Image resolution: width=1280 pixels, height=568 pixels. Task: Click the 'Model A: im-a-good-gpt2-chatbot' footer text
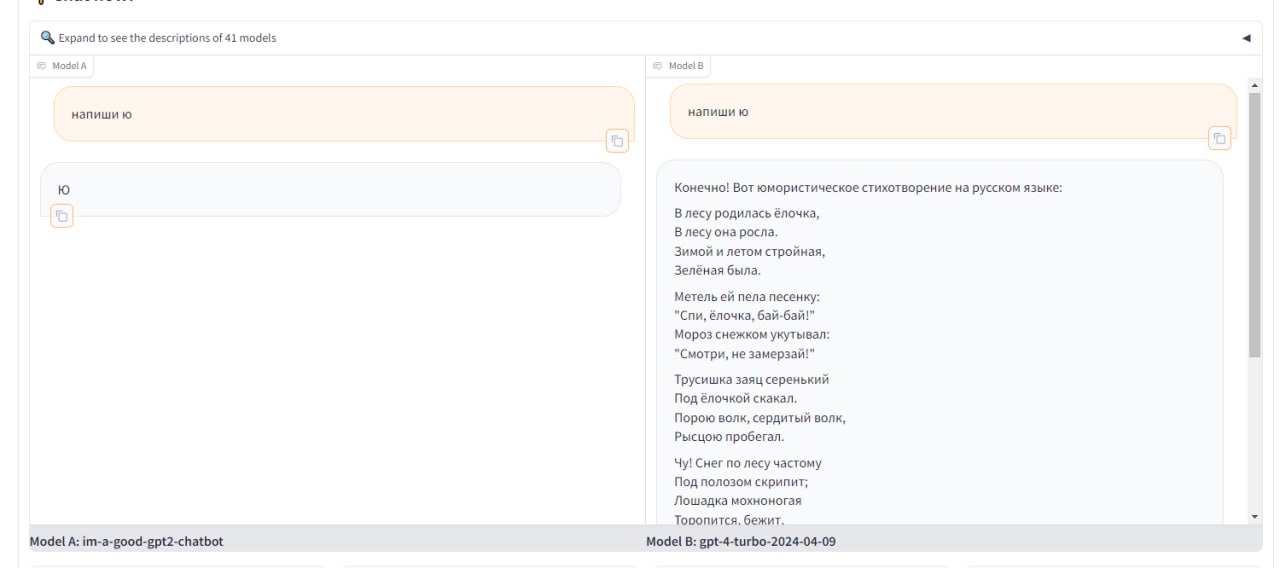(127, 541)
